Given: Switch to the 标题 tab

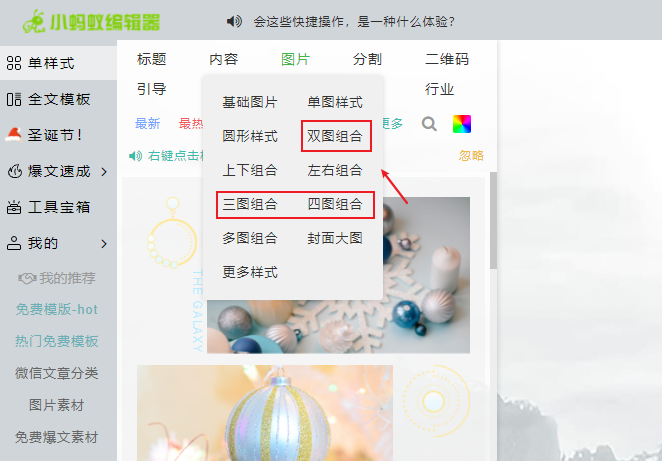Looking at the screenshot, I should click(x=152, y=59).
